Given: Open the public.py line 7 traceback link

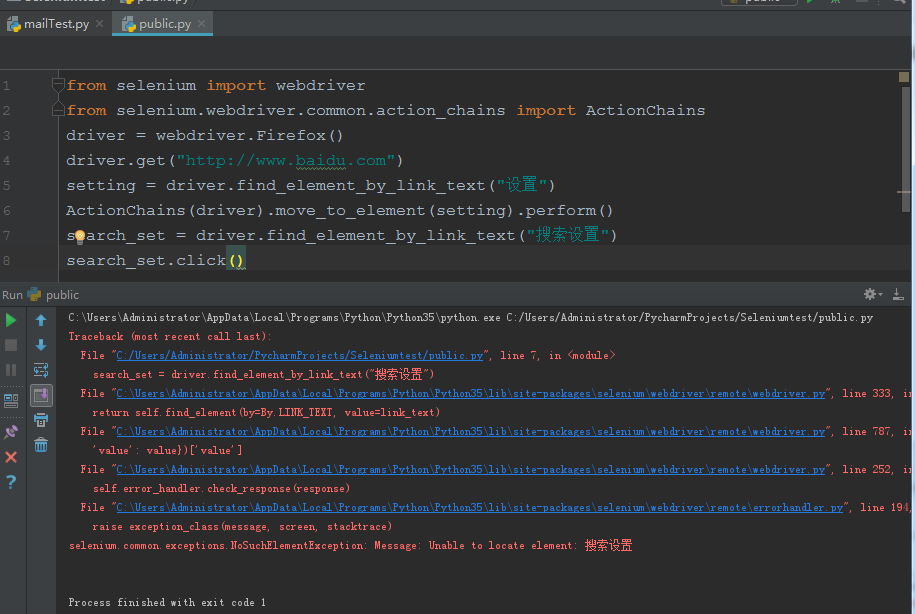Looking at the screenshot, I should click(300, 355).
